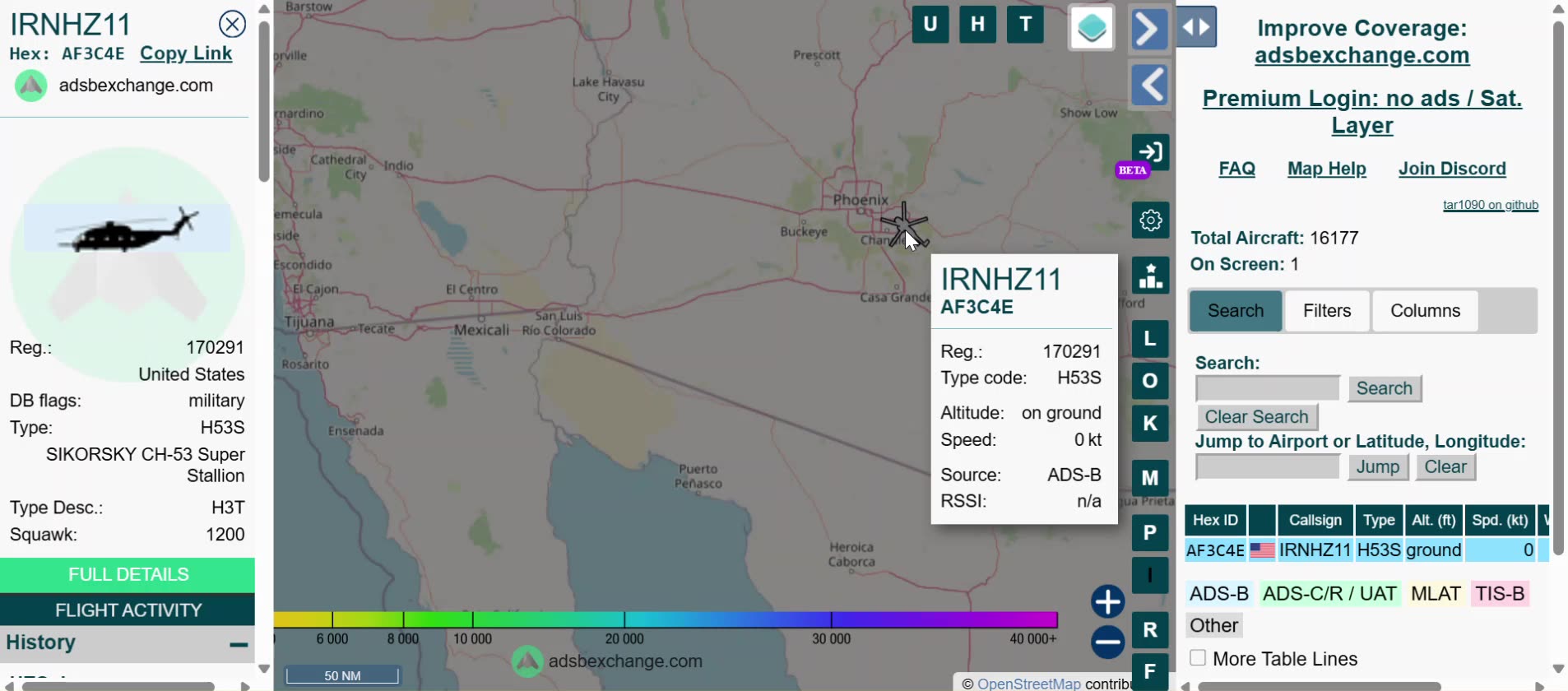The image size is (1568, 691).
Task: Click the Clear button next to Jump
Action: point(1445,466)
